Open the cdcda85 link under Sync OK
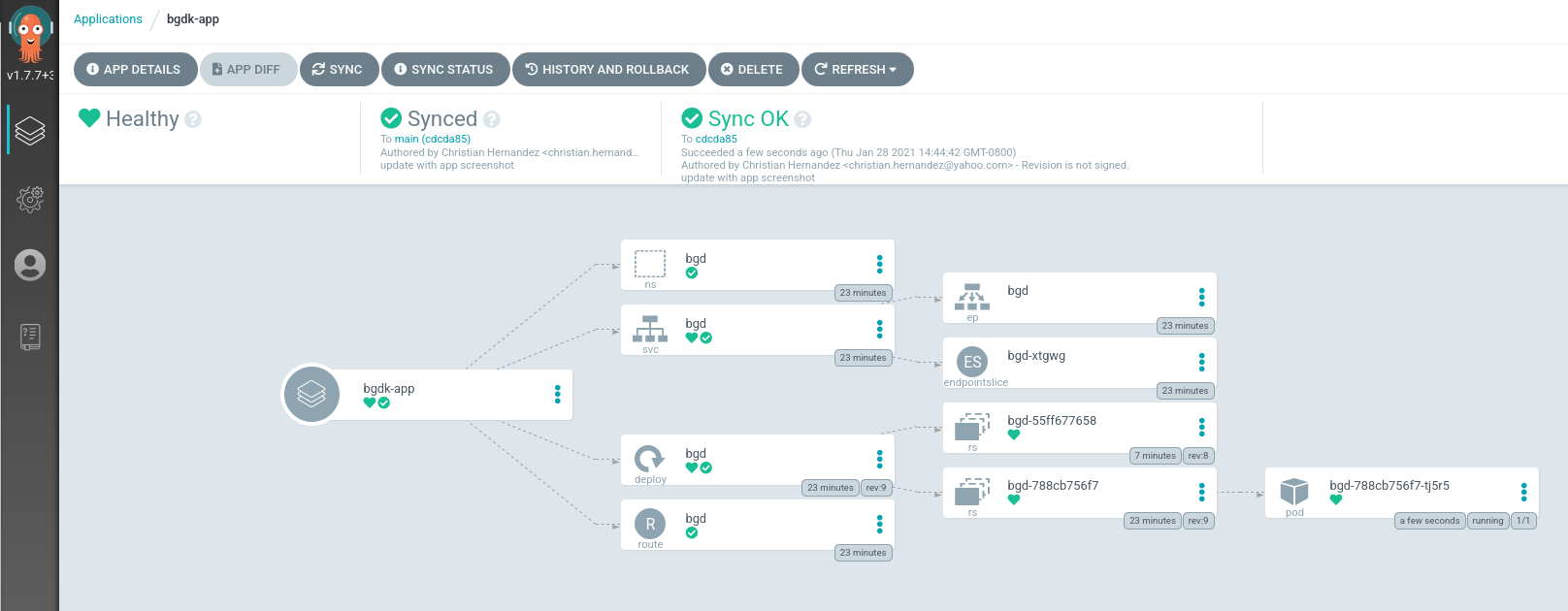1568x611 pixels. (x=716, y=139)
